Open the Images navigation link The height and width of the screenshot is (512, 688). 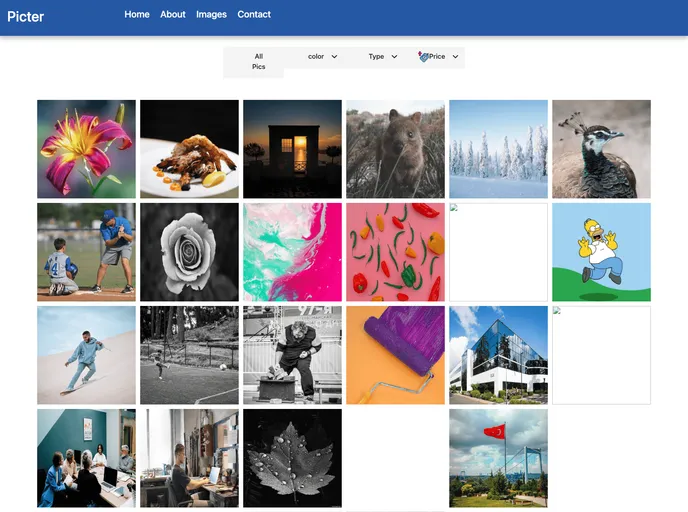point(211,15)
